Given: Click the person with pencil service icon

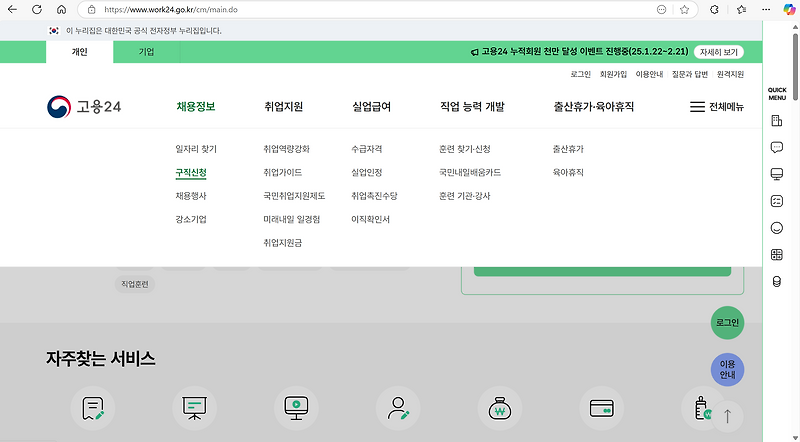Looking at the screenshot, I should (x=398, y=408).
